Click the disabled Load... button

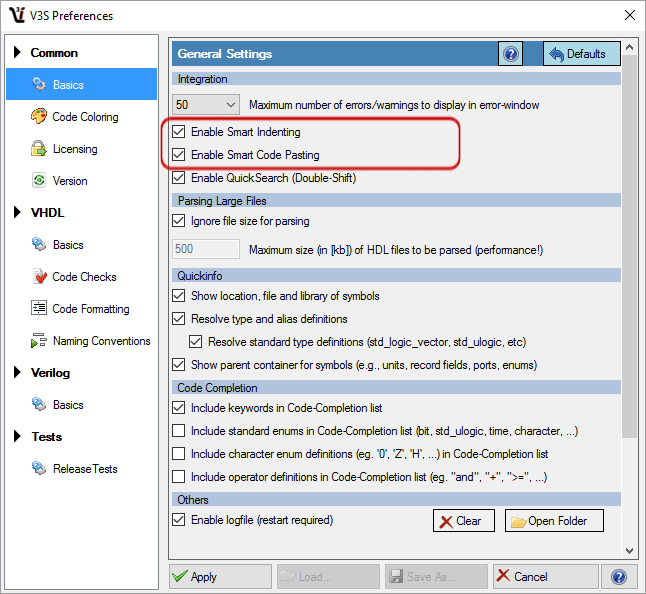click(x=328, y=576)
